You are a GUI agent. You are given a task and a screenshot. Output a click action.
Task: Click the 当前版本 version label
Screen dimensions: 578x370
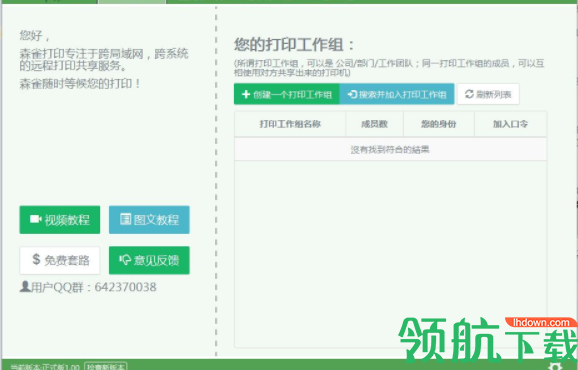(x=45, y=367)
